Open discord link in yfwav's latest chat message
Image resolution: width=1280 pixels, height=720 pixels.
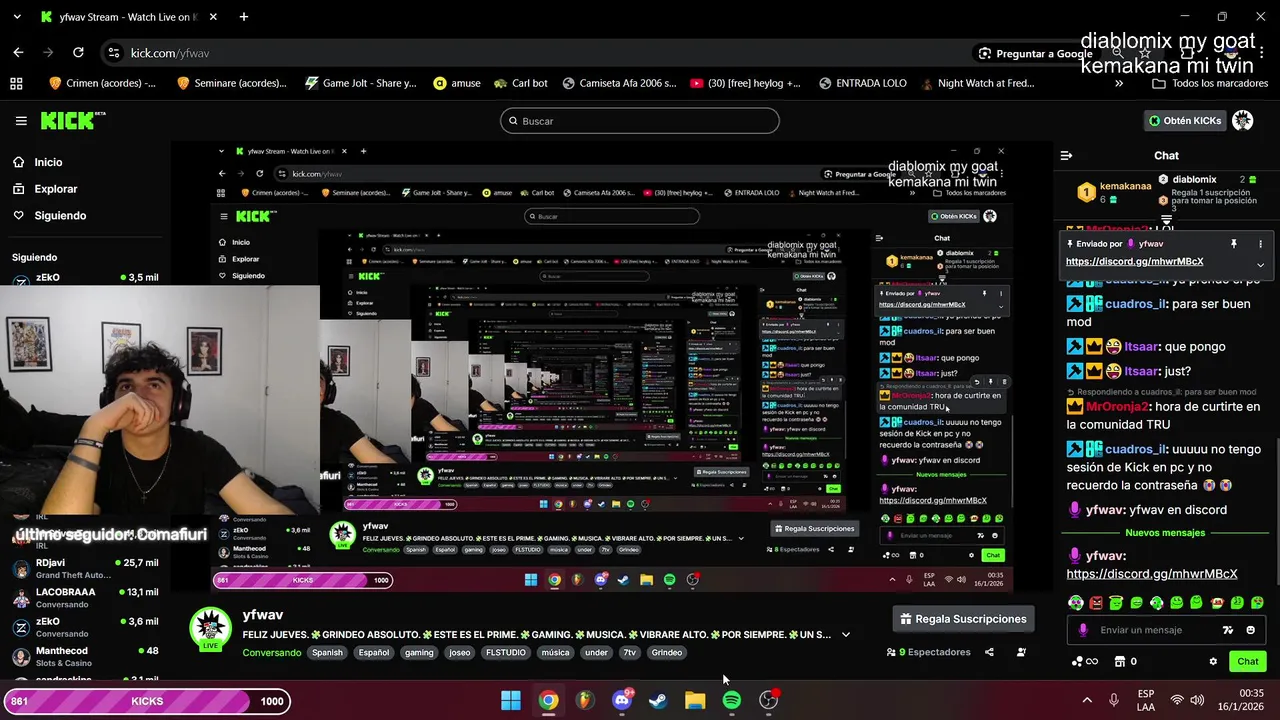coord(1152,574)
